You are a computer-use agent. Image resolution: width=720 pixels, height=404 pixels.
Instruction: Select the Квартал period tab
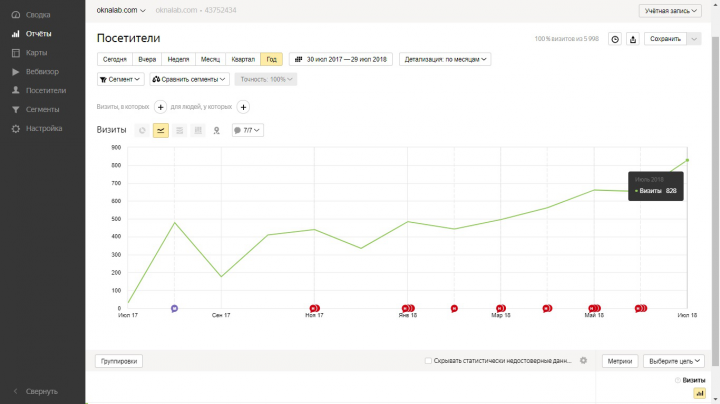tap(243, 59)
